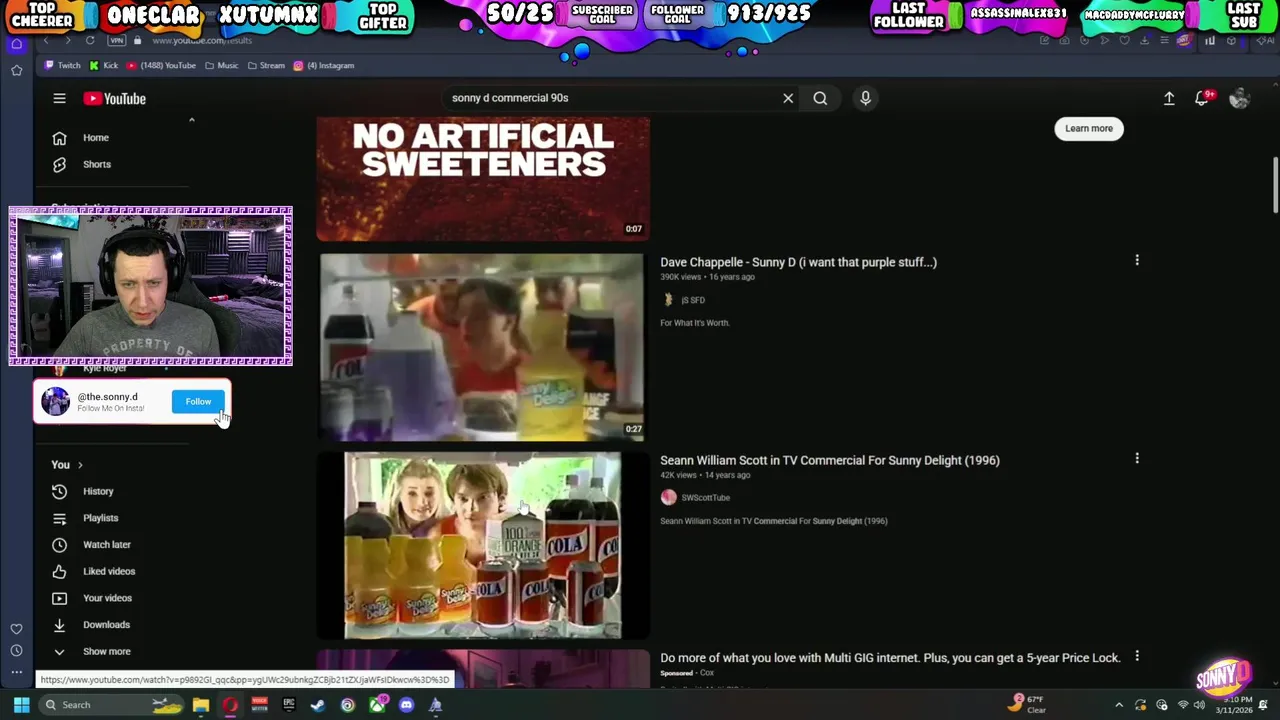Open the clock history icon in the browser sidebar
This screenshot has height=720, width=1280.
[x=16, y=651]
